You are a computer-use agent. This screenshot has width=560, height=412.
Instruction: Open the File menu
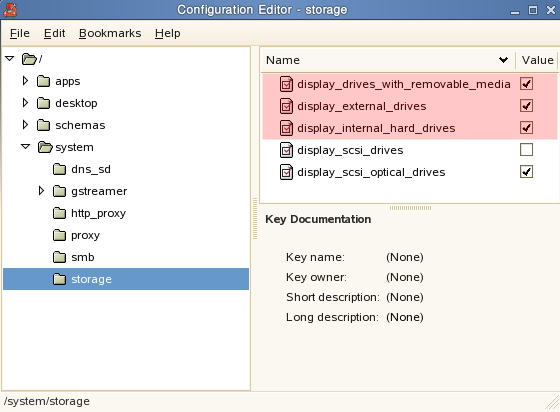20,33
